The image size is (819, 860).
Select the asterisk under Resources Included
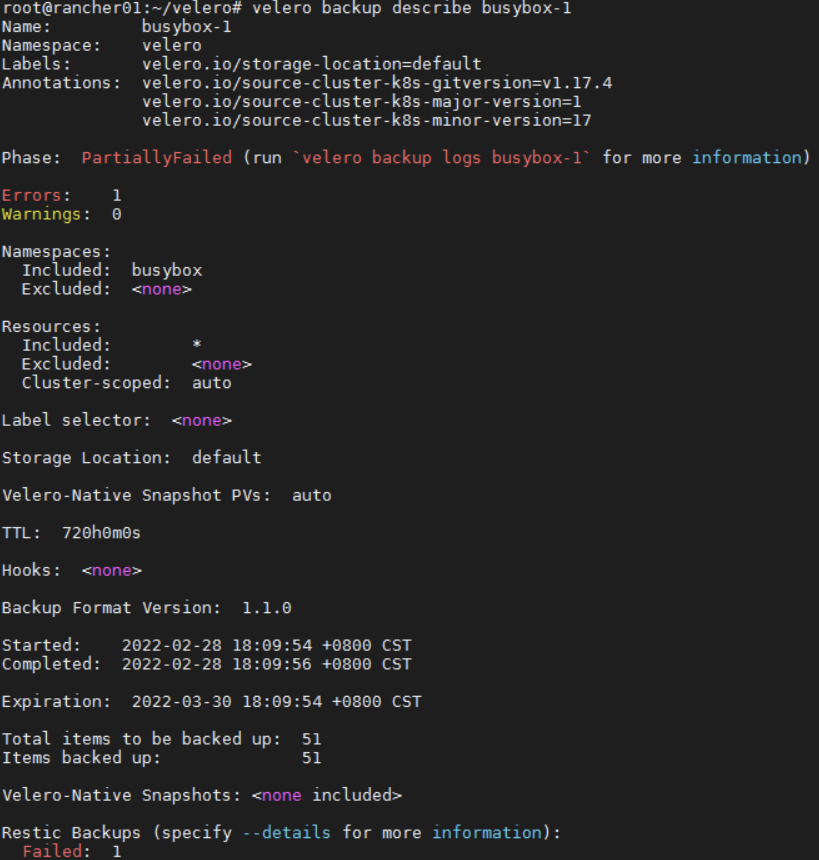pos(196,344)
